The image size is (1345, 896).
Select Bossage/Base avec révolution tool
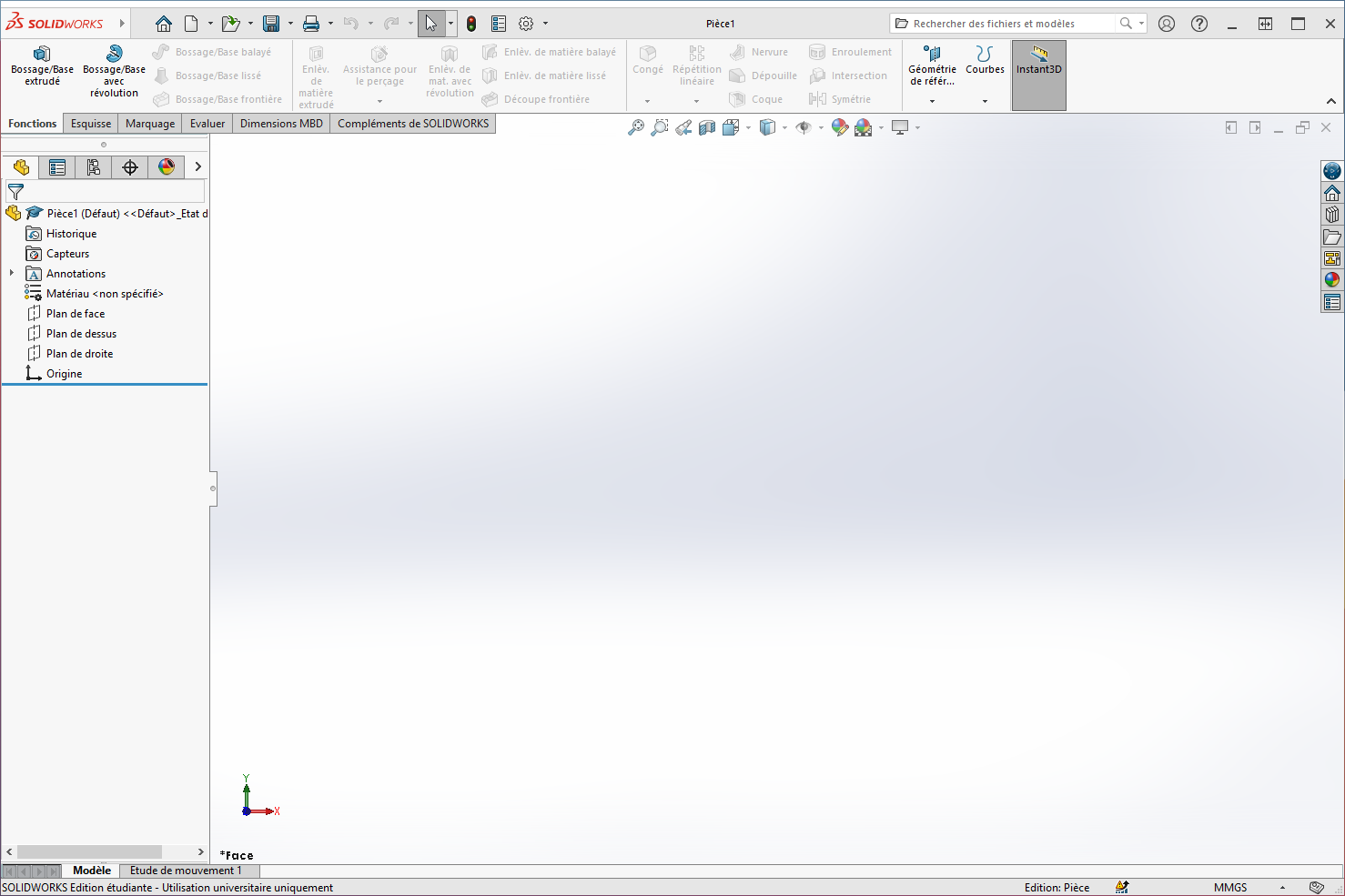pos(114,71)
